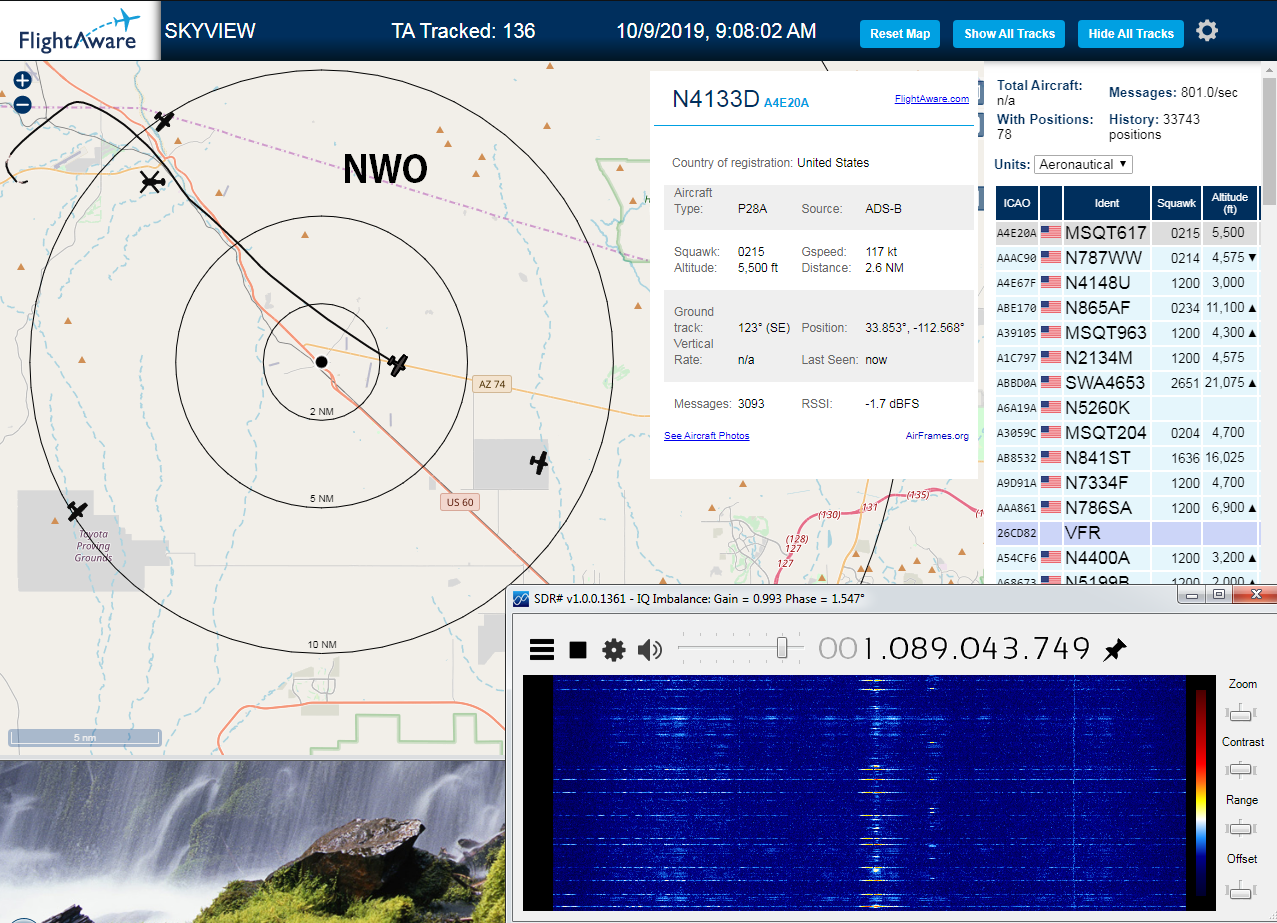Open SkyView settings gear in header
The height and width of the screenshot is (923, 1277).
pos(1207,31)
